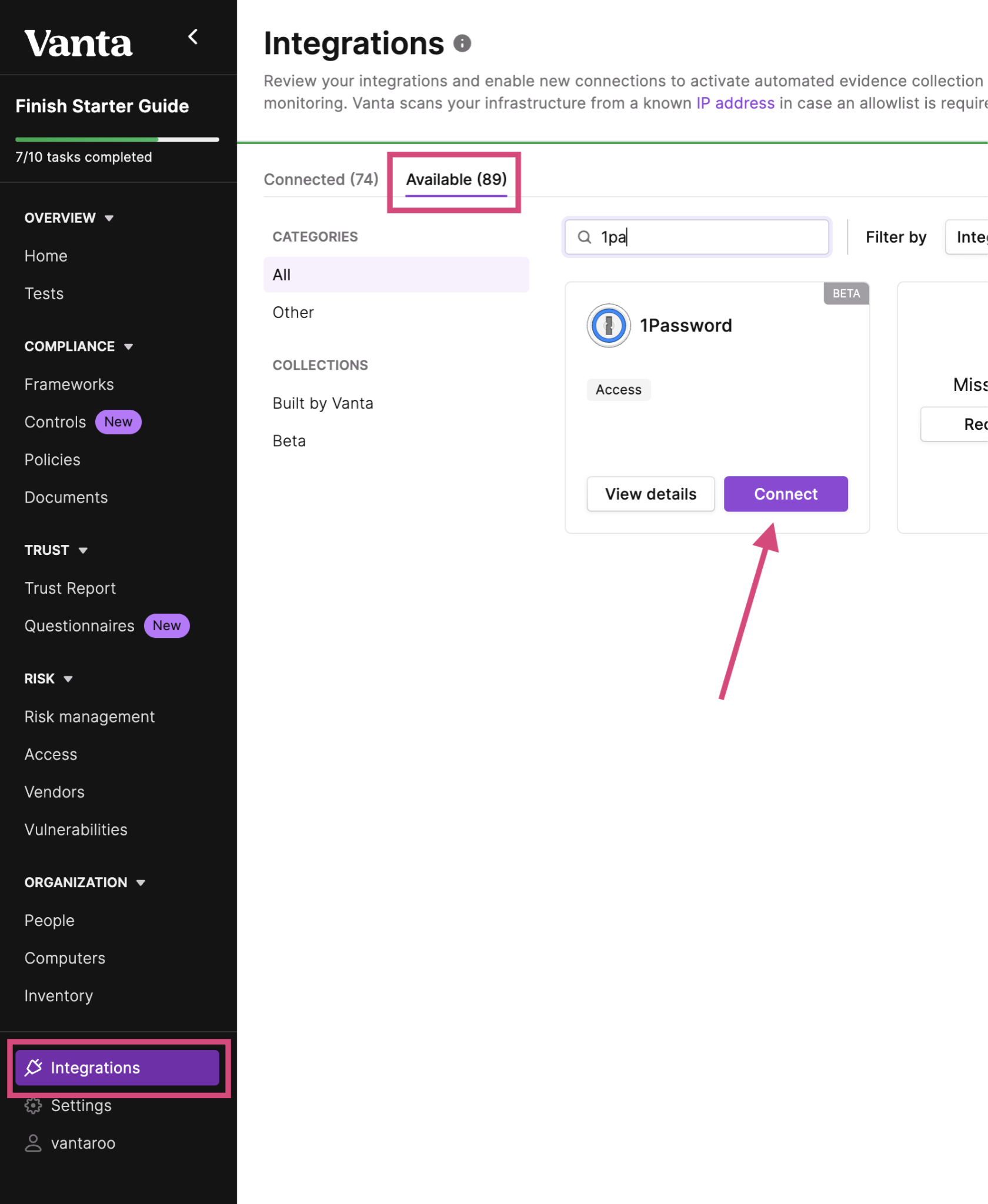The width and height of the screenshot is (988, 1204).
Task: Open Vendors page
Action: [x=55, y=792]
